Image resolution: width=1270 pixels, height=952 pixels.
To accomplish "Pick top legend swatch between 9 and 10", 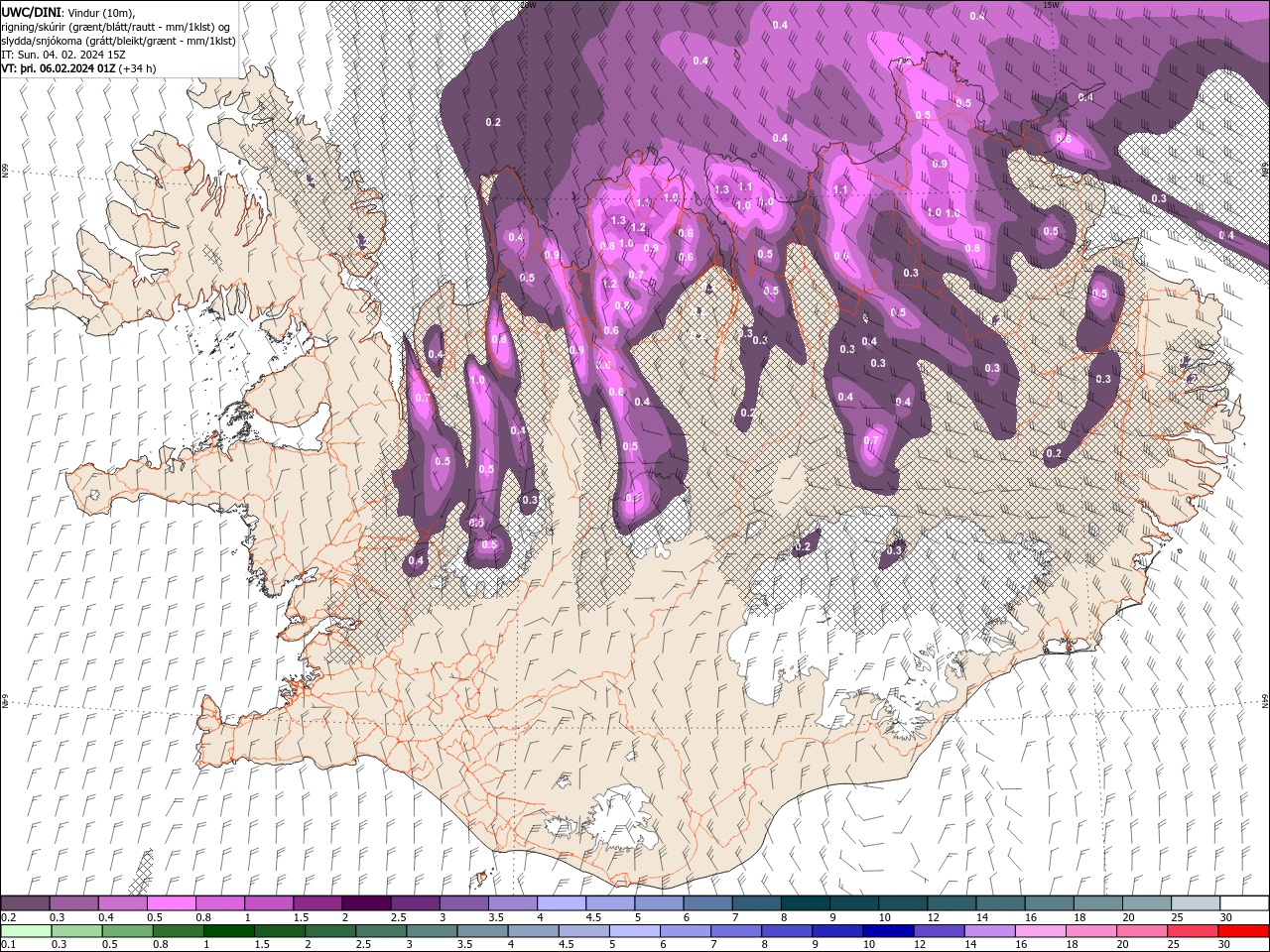I will point(854,903).
